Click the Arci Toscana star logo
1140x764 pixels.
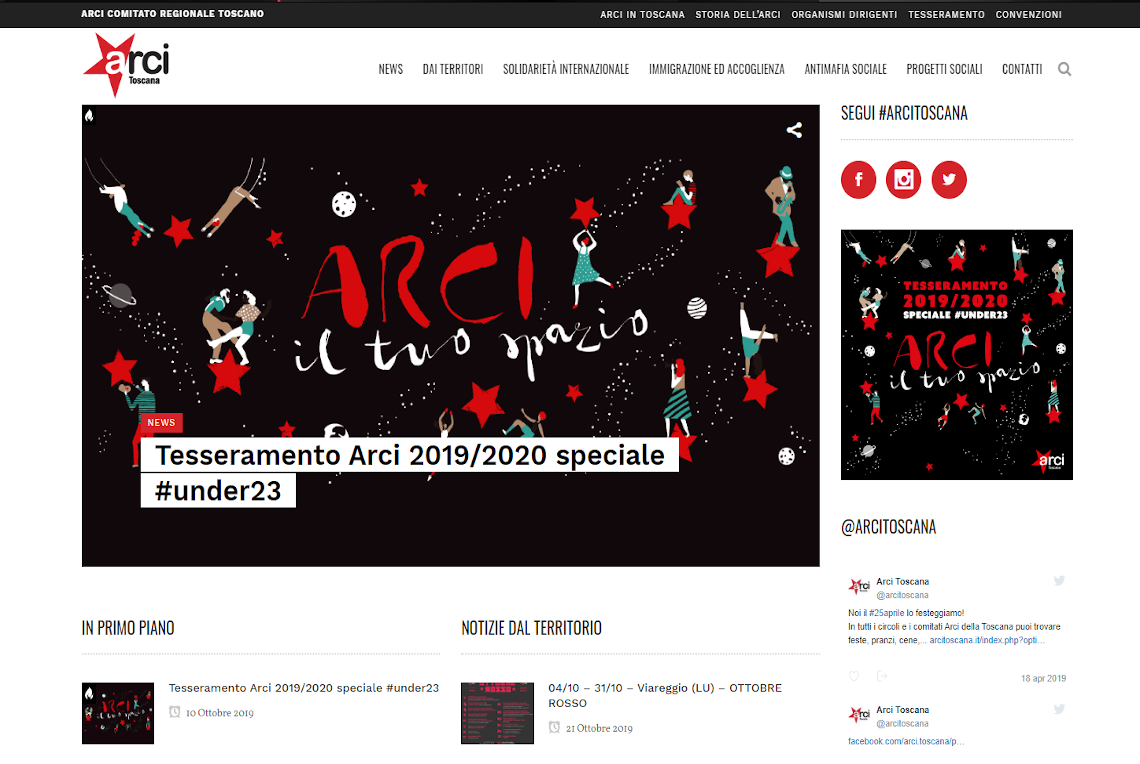click(127, 65)
